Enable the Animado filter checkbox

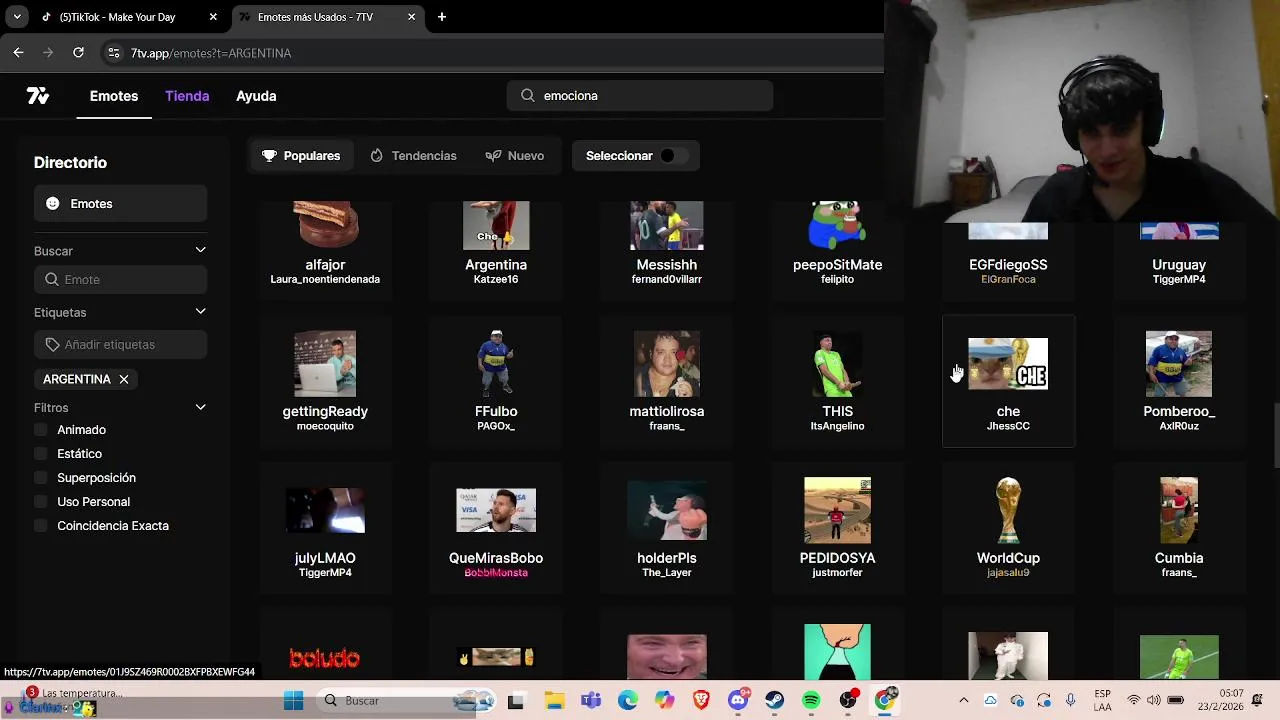point(41,430)
